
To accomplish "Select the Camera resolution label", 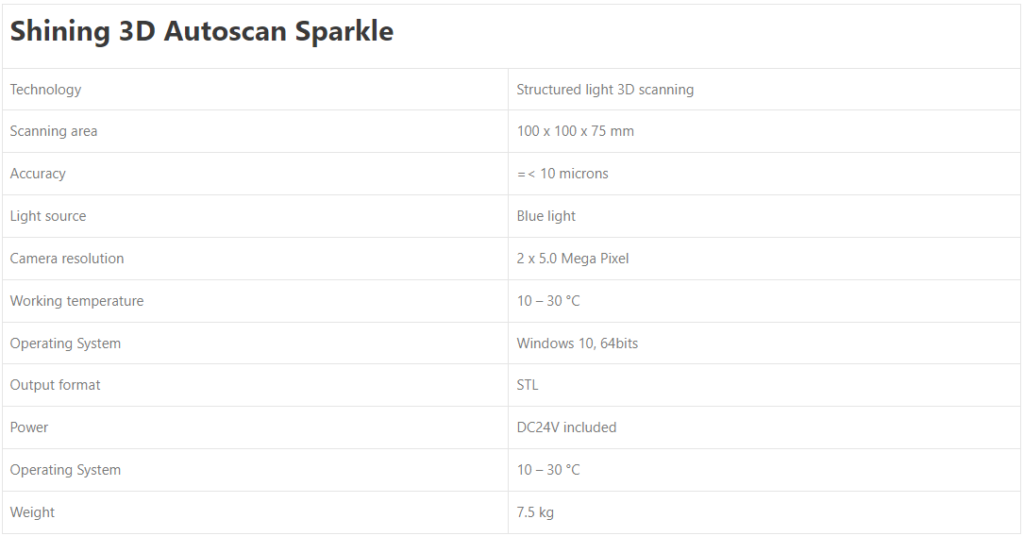I will (67, 259).
